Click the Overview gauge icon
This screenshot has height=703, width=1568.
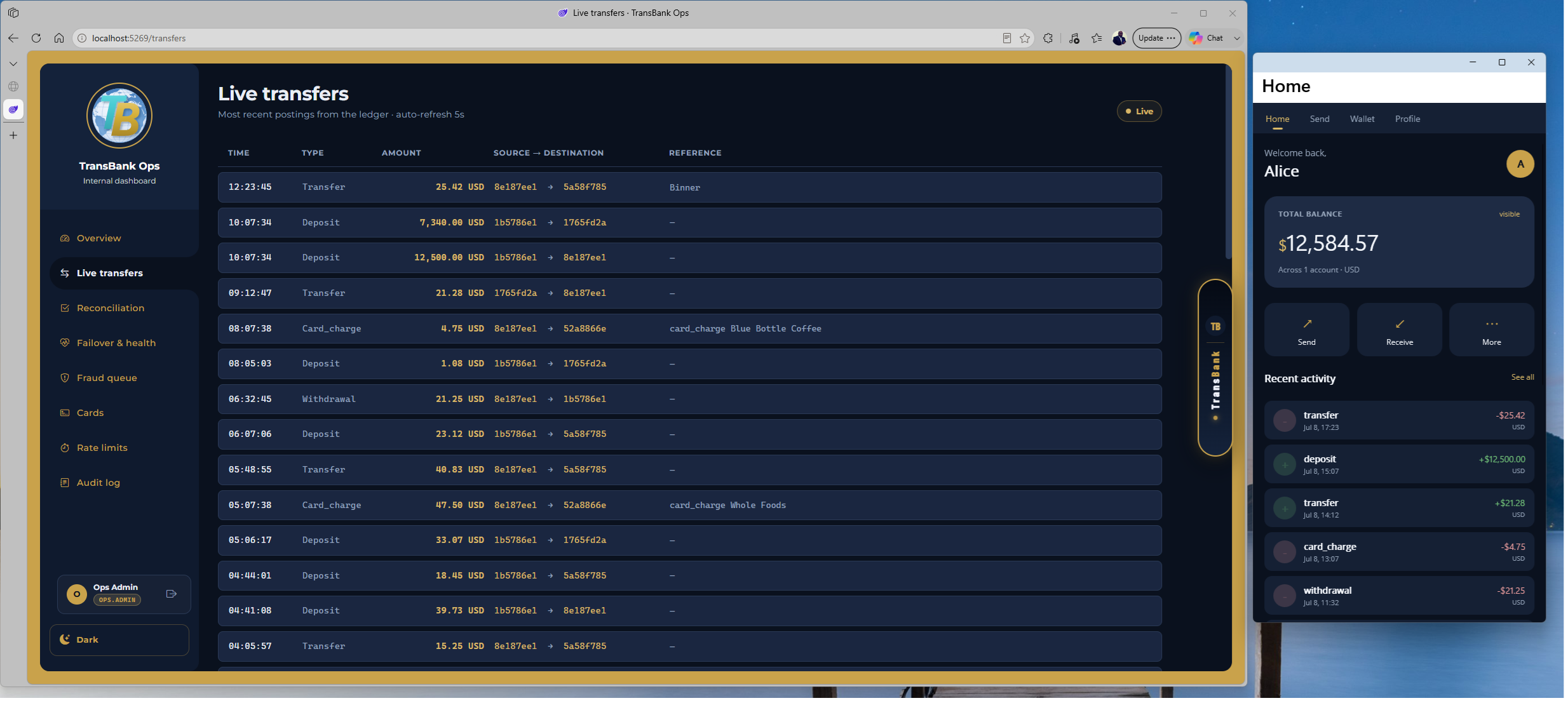click(x=65, y=238)
